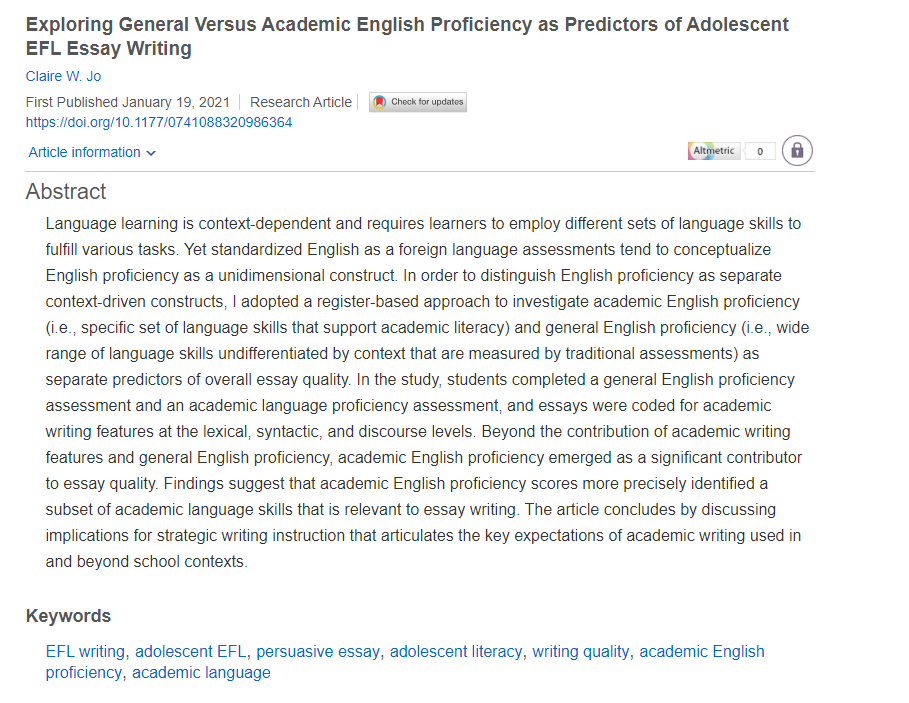Screen dimensions: 909x703
Task: Follow the adolescent literacy keyword link
Action: pos(456,651)
